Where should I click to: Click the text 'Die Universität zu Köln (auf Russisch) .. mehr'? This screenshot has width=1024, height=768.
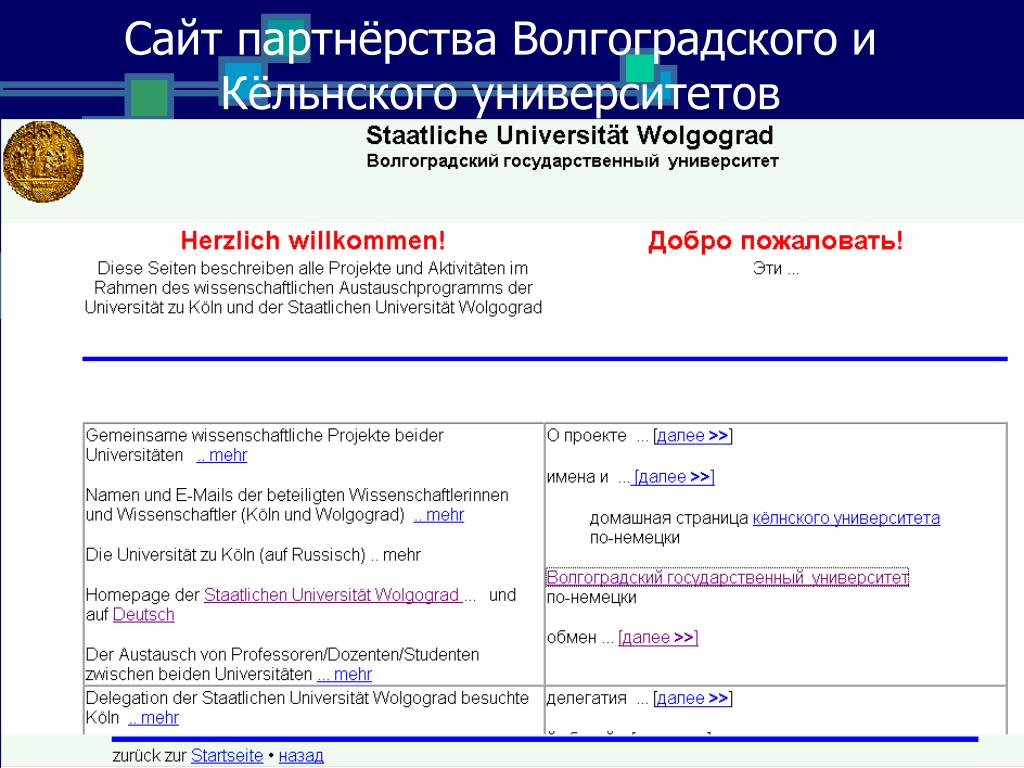pyautogui.click(x=253, y=555)
